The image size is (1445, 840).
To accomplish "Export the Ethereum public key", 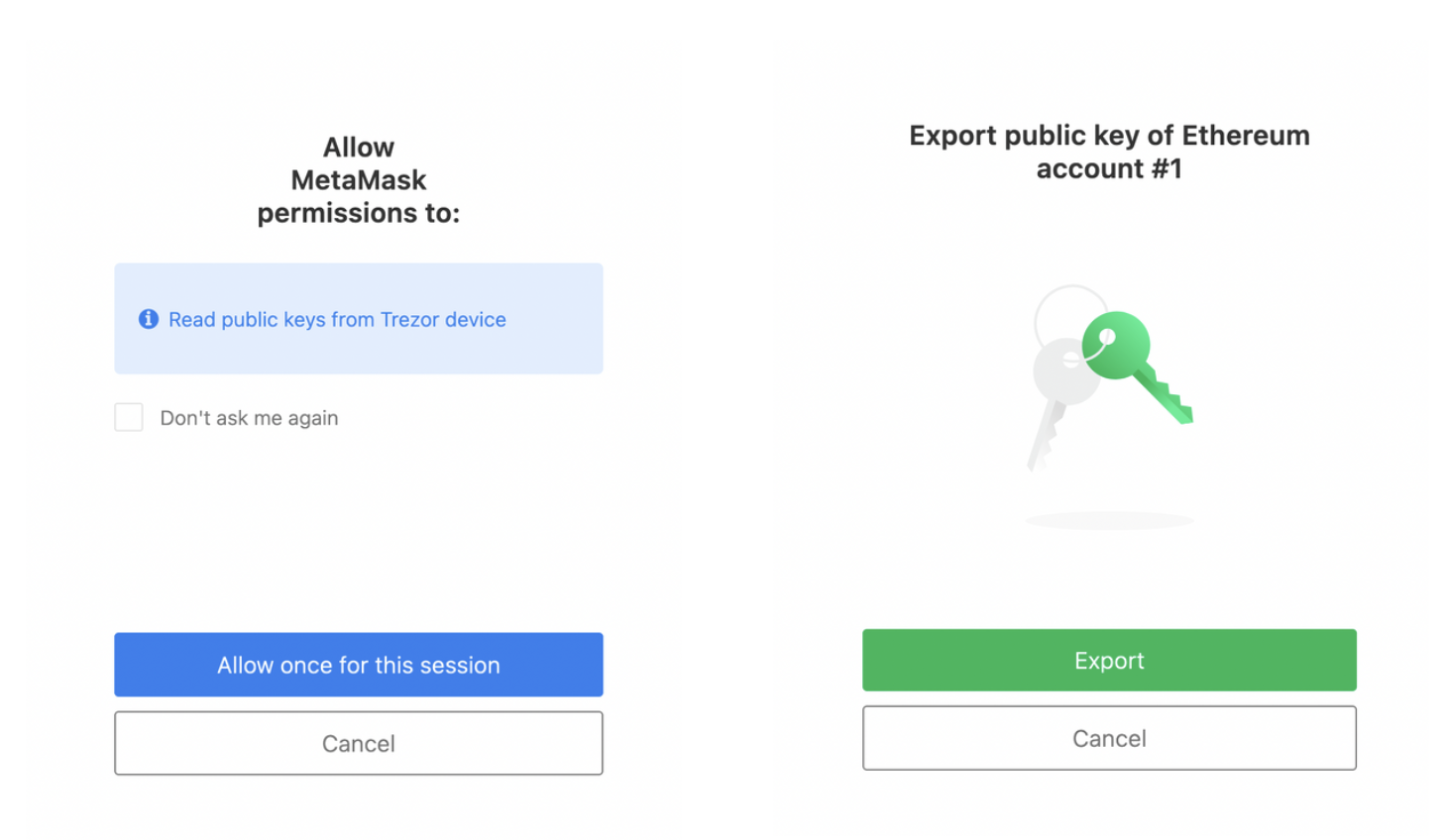I will point(1109,660).
